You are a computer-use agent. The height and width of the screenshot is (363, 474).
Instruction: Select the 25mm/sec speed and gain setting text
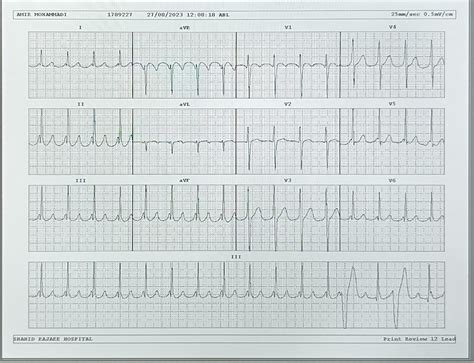(422, 14)
